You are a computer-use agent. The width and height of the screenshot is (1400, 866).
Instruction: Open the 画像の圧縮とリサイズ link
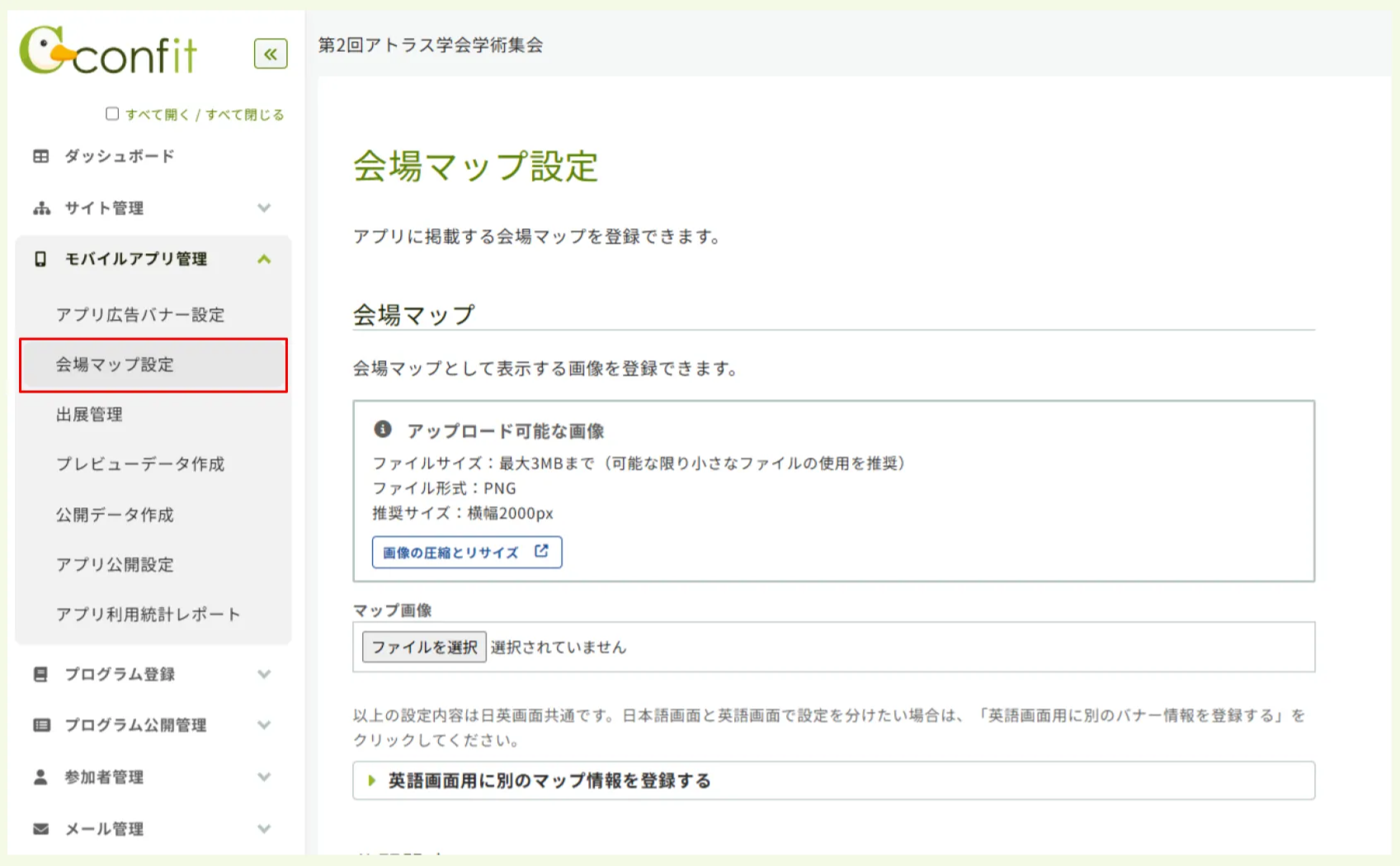click(451, 552)
